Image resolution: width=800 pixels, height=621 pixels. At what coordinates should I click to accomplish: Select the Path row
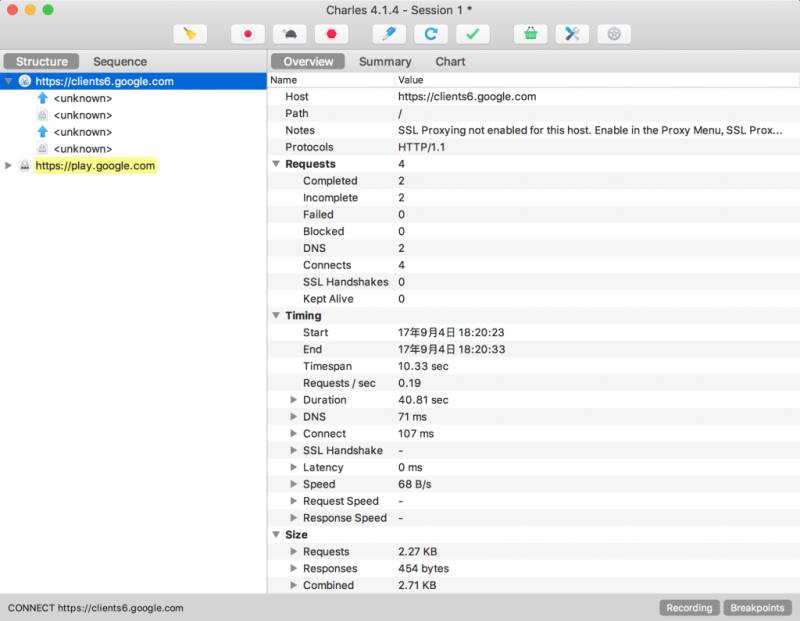coord(534,113)
